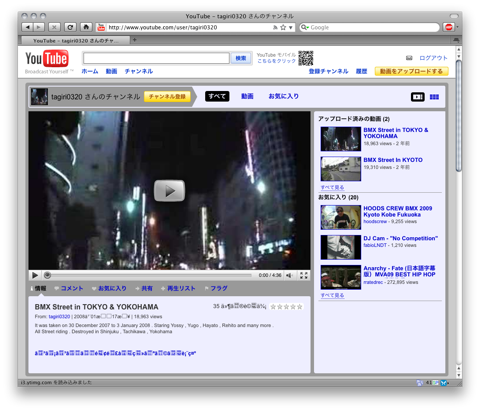
Task: Click the YouTube logo
Action: 47,59
